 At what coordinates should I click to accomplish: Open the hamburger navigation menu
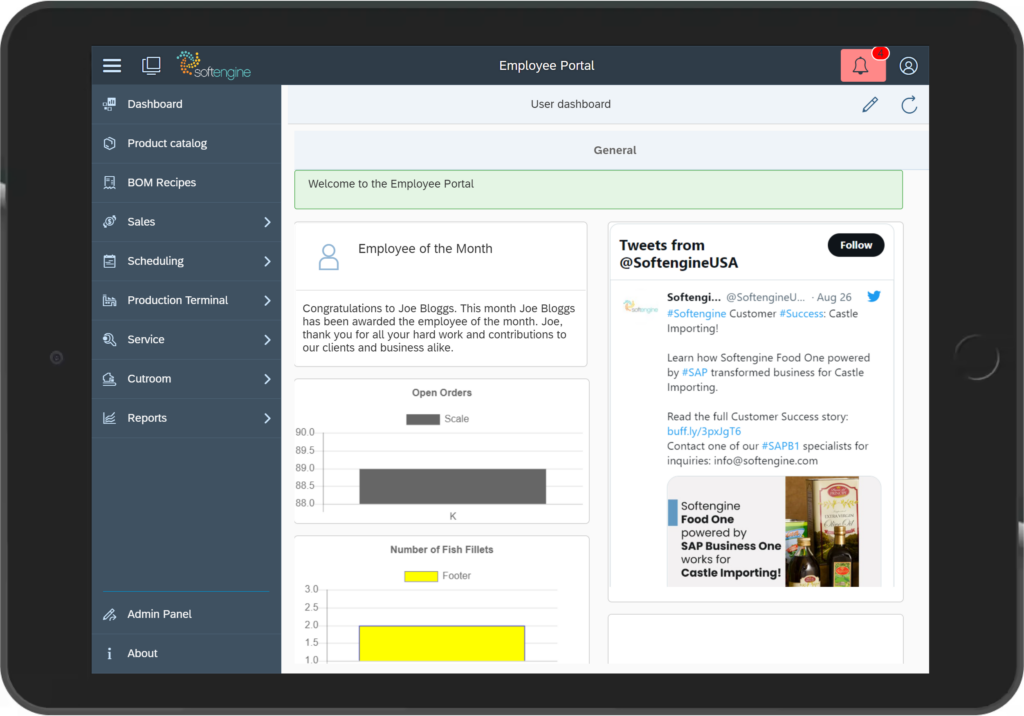112,65
